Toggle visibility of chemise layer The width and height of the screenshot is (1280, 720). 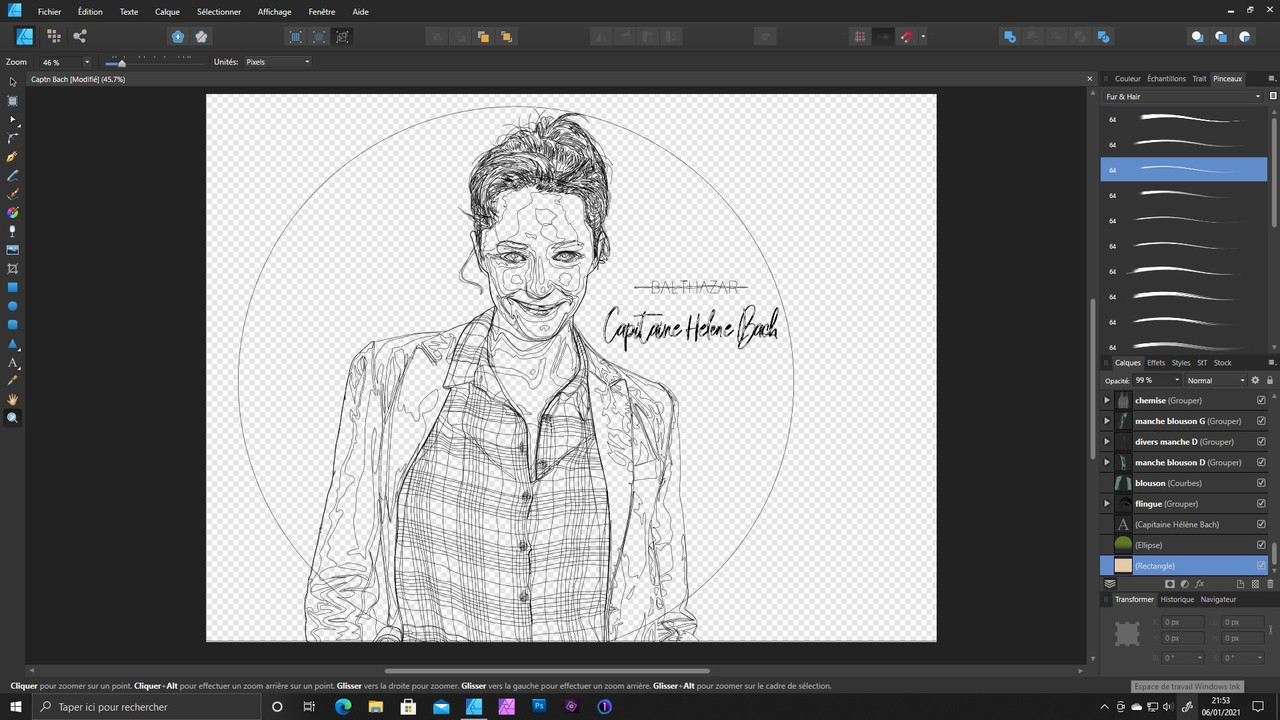point(1261,400)
